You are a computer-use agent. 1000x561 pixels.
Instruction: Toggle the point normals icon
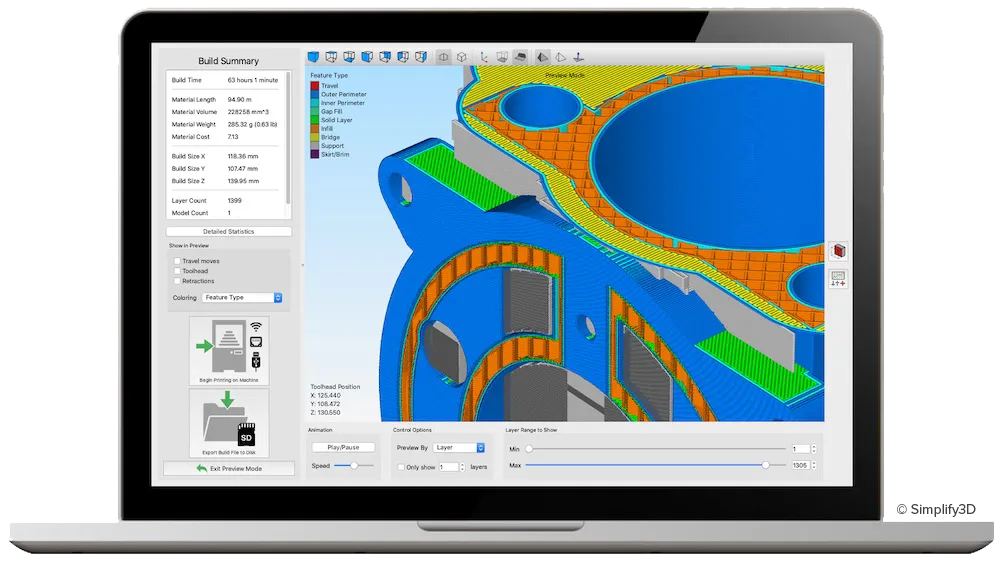pyautogui.click(x=578, y=57)
